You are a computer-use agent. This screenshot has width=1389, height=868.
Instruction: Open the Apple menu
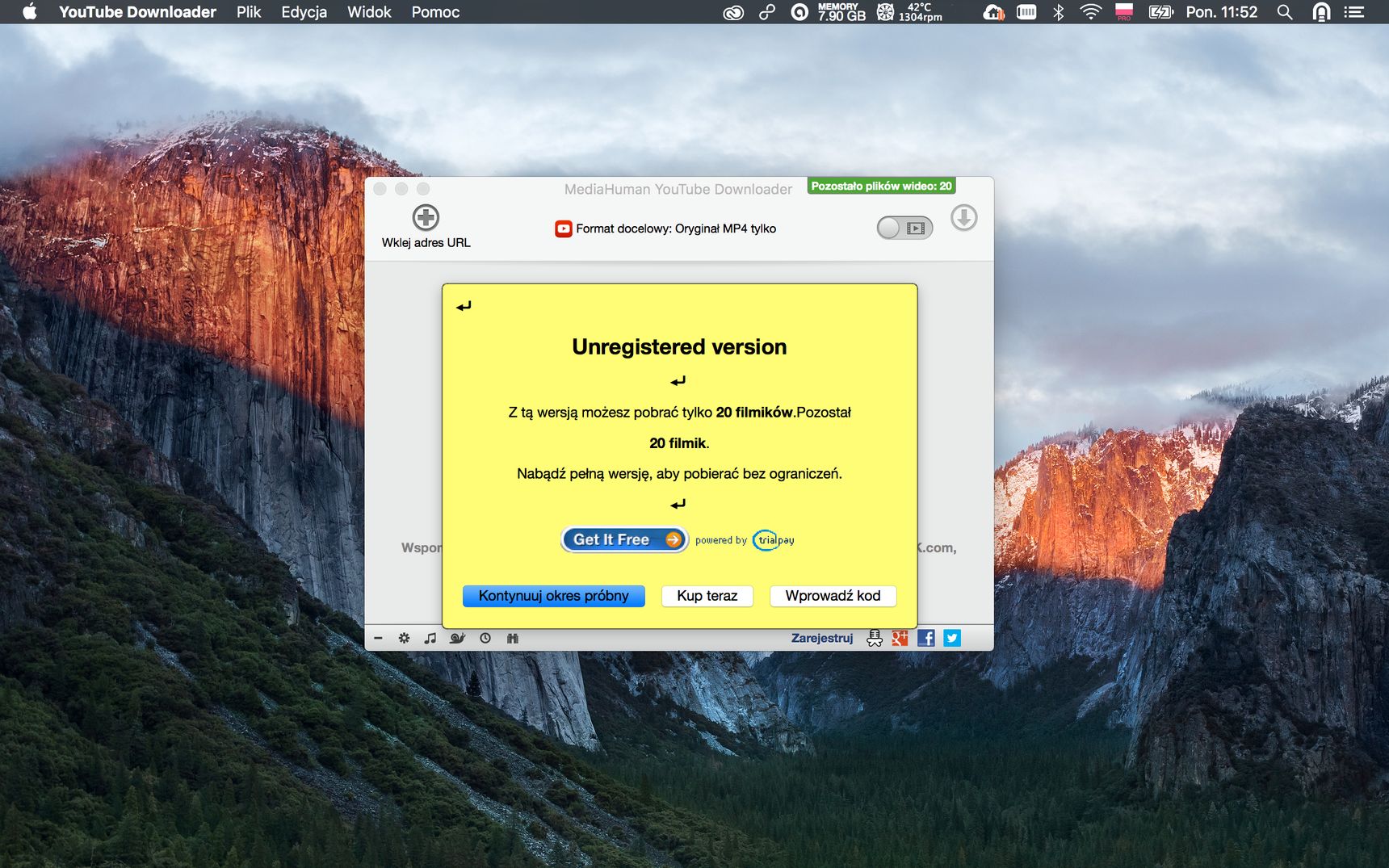point(29,11)
